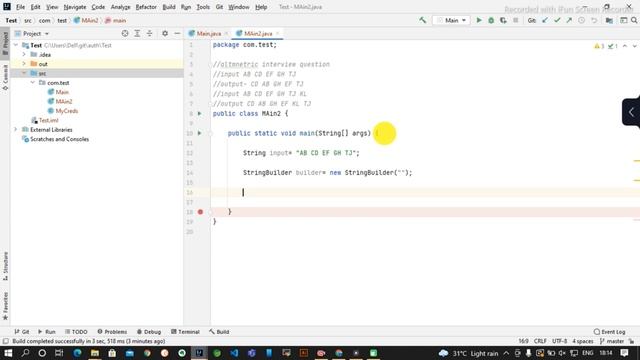640x360 pixels.
Task: Open the Window menu
Action: (239, 7)
